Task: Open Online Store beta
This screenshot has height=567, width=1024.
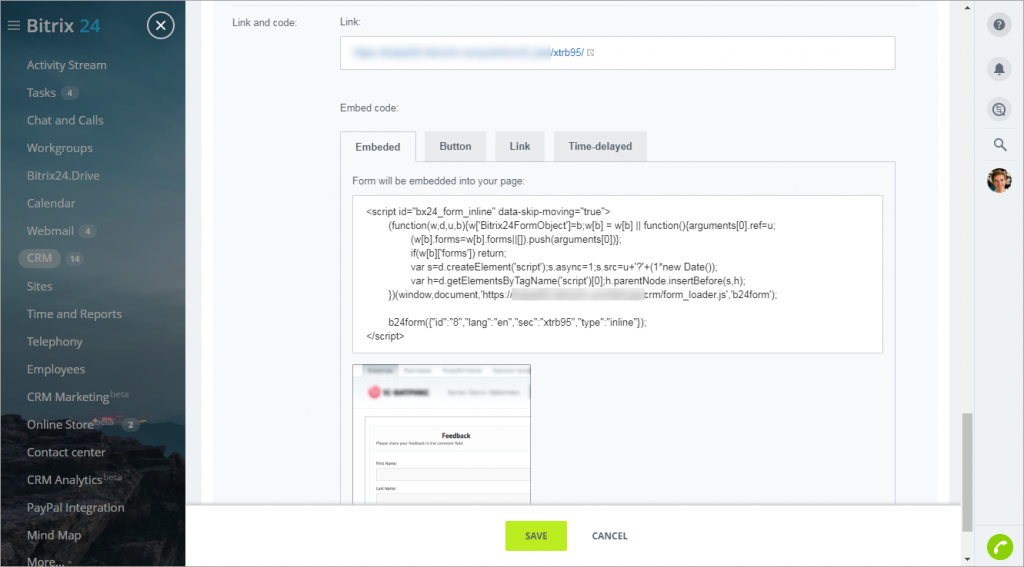Action: pos(70,424)
